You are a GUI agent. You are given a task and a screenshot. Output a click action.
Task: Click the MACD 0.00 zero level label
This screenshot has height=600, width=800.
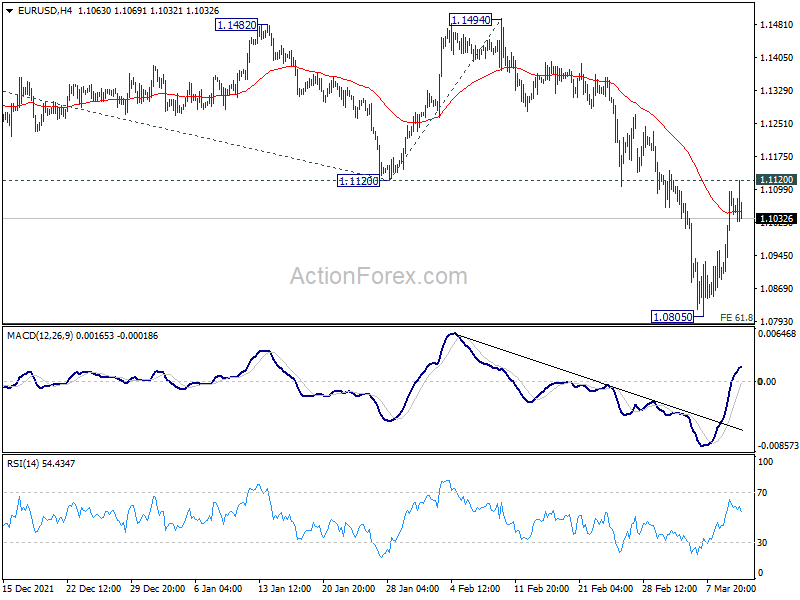coord(767,382)
